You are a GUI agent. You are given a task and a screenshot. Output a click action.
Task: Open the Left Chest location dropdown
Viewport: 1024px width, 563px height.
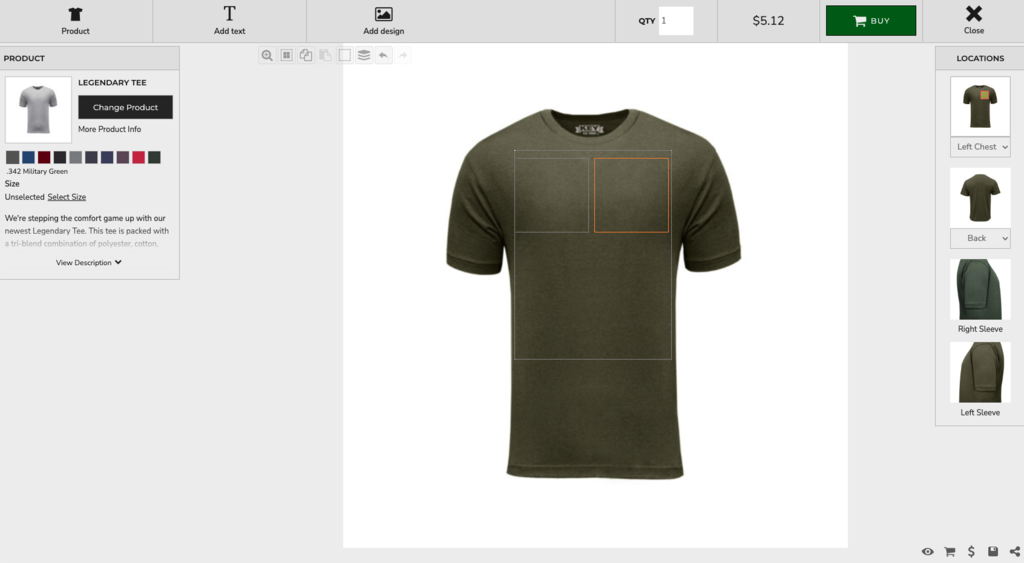pyautogui.click(x=980, y=147)
